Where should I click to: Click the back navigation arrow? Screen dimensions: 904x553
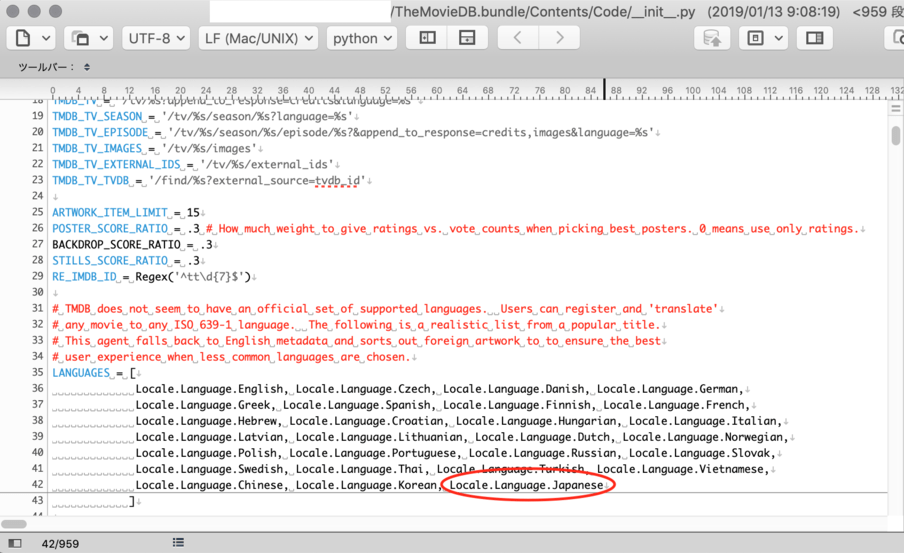pos(518,38)
